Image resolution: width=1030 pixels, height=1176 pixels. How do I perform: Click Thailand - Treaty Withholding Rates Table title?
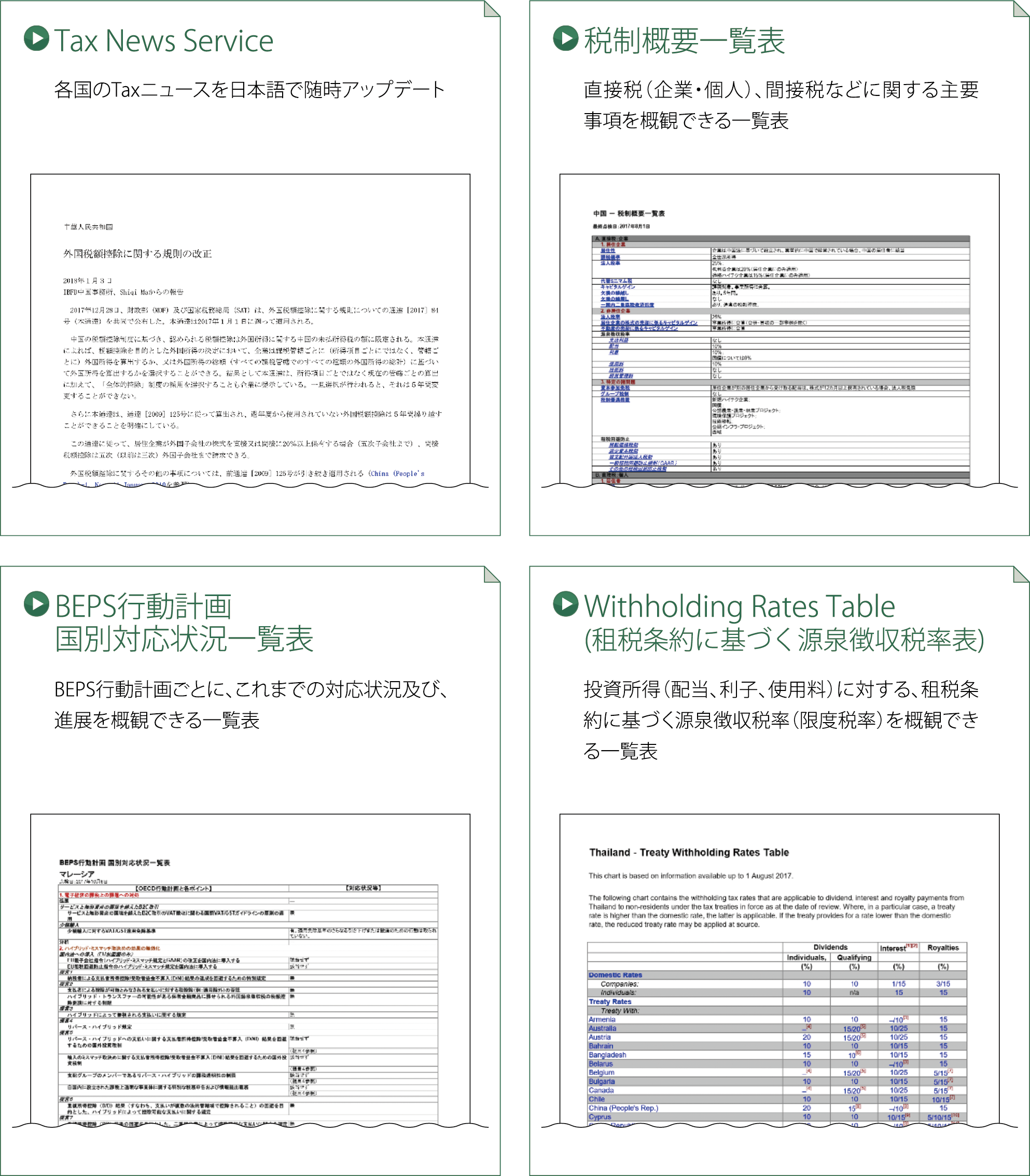[689, 852]
